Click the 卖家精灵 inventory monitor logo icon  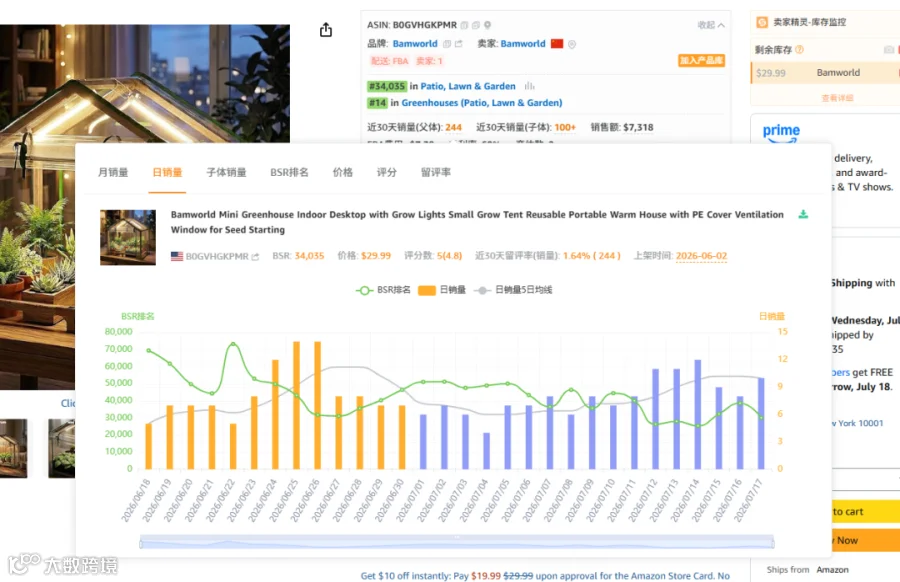[762, 22]
